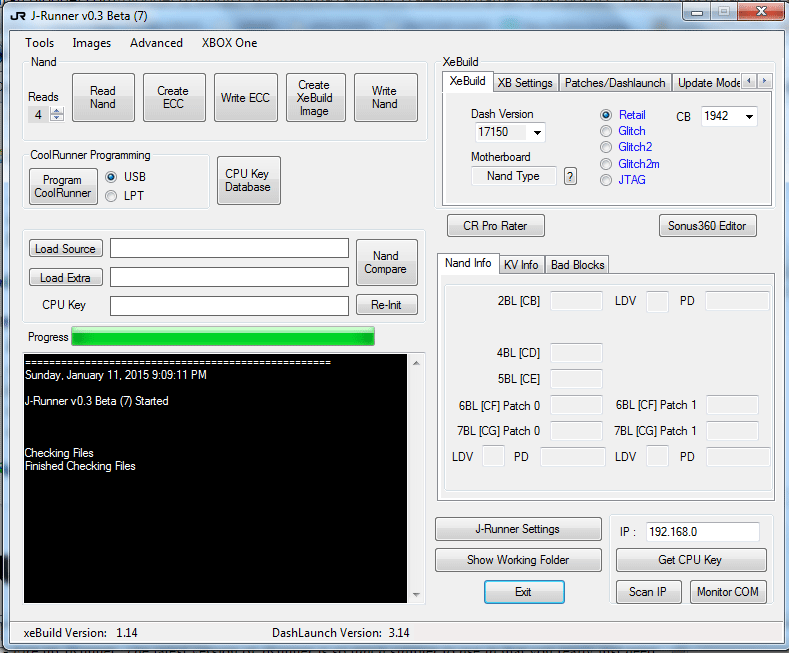Click the Load Source button

[65, 249]
